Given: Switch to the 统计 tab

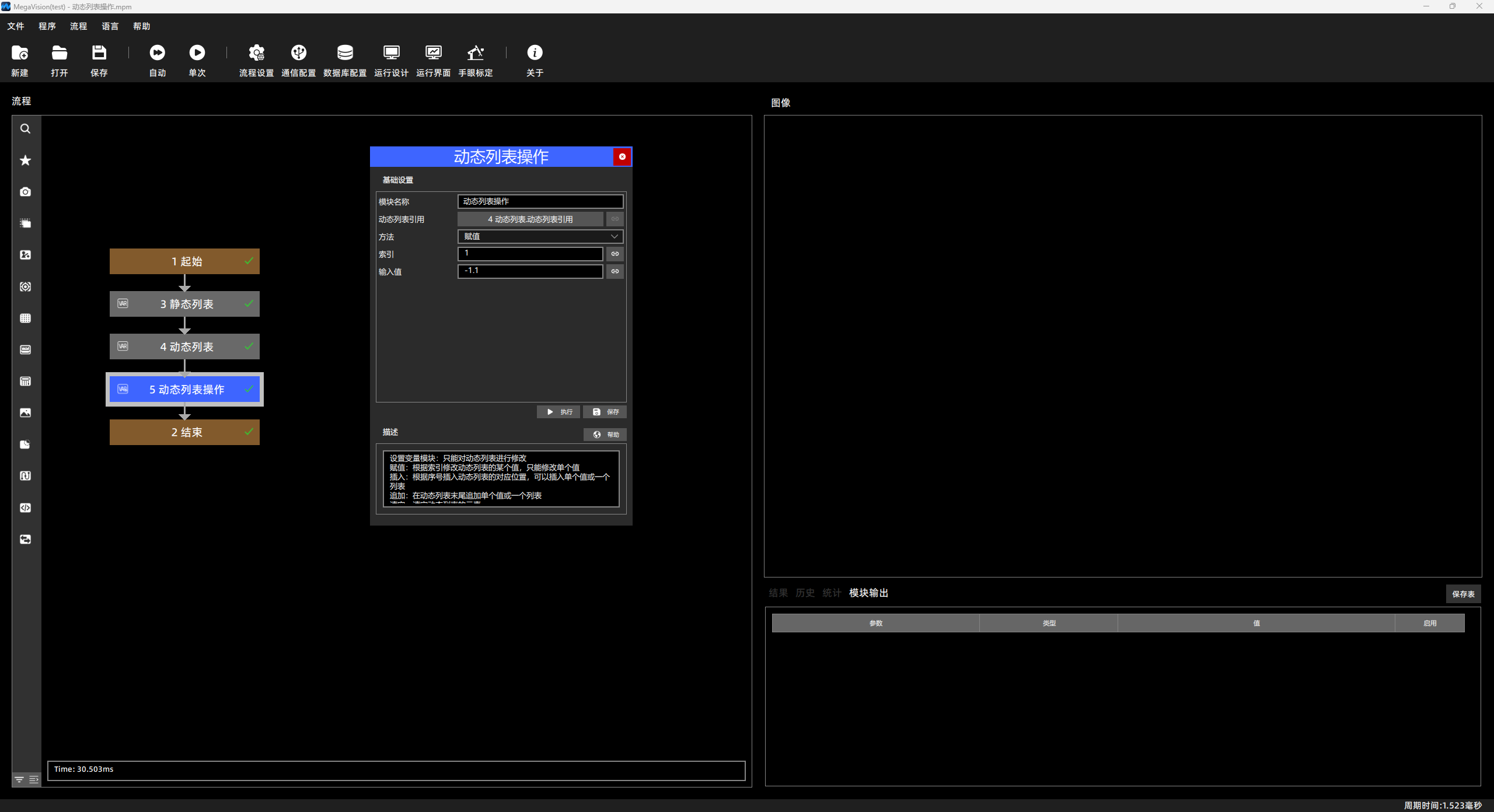Looking at the screenshot, I should click(832, 593).
